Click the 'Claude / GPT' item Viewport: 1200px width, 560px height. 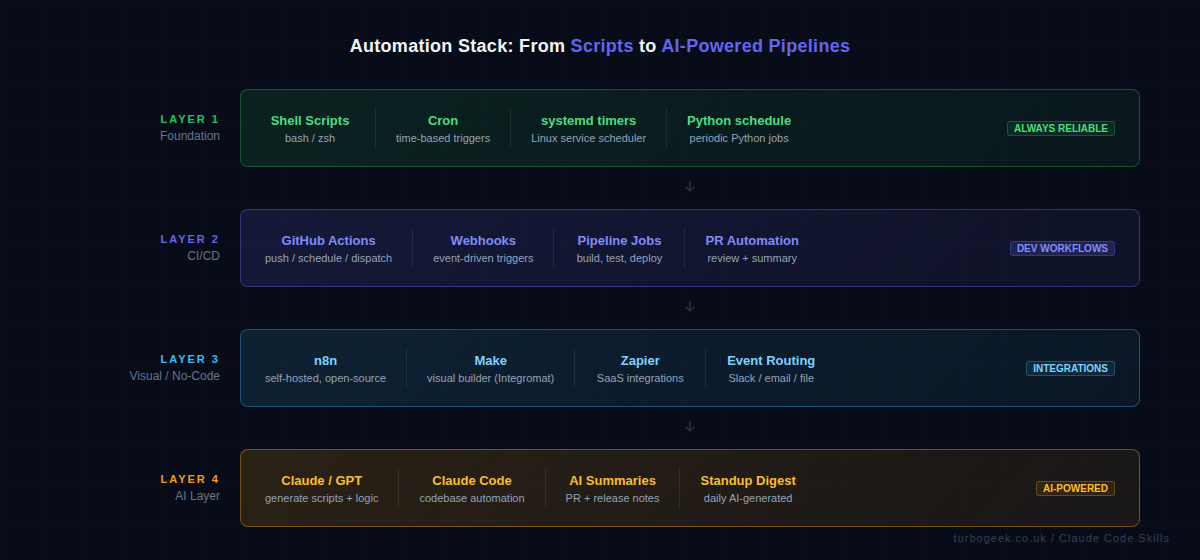pos(322,481)
